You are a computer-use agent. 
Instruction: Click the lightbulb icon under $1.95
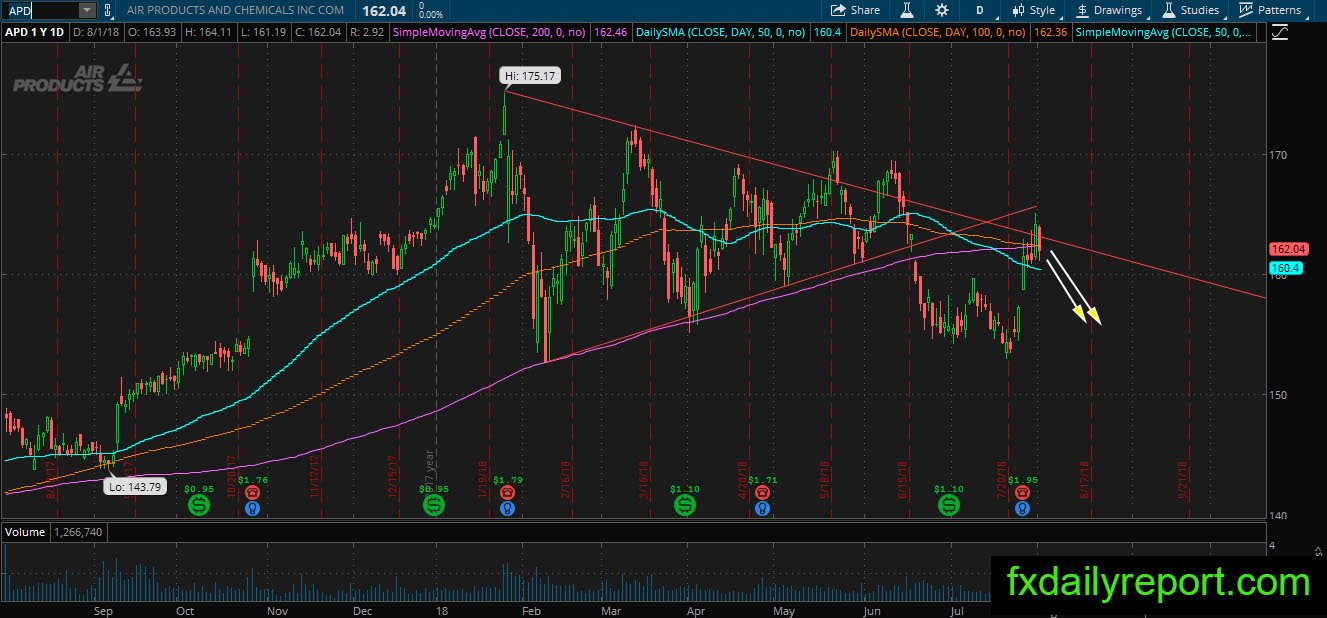coord(1022,508)
